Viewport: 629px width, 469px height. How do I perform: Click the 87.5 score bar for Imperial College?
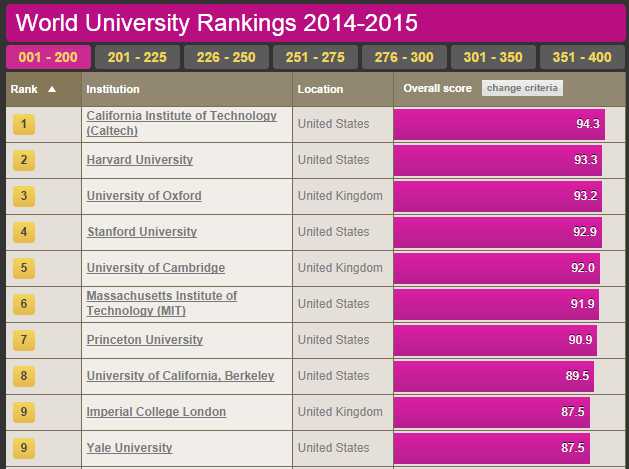(x=492, y=412)
